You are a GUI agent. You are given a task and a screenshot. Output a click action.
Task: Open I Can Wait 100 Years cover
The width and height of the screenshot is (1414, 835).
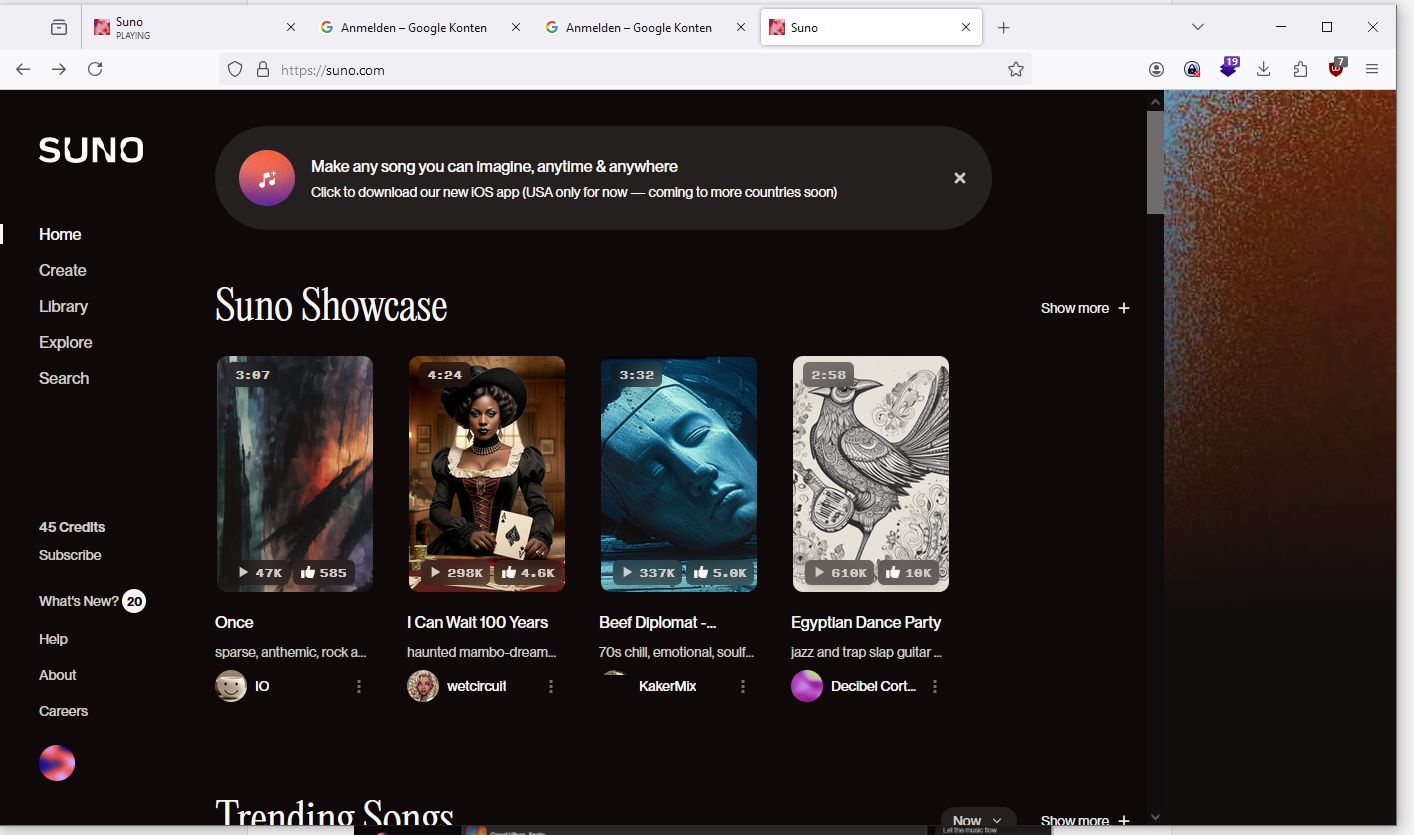tap(487, 474)
